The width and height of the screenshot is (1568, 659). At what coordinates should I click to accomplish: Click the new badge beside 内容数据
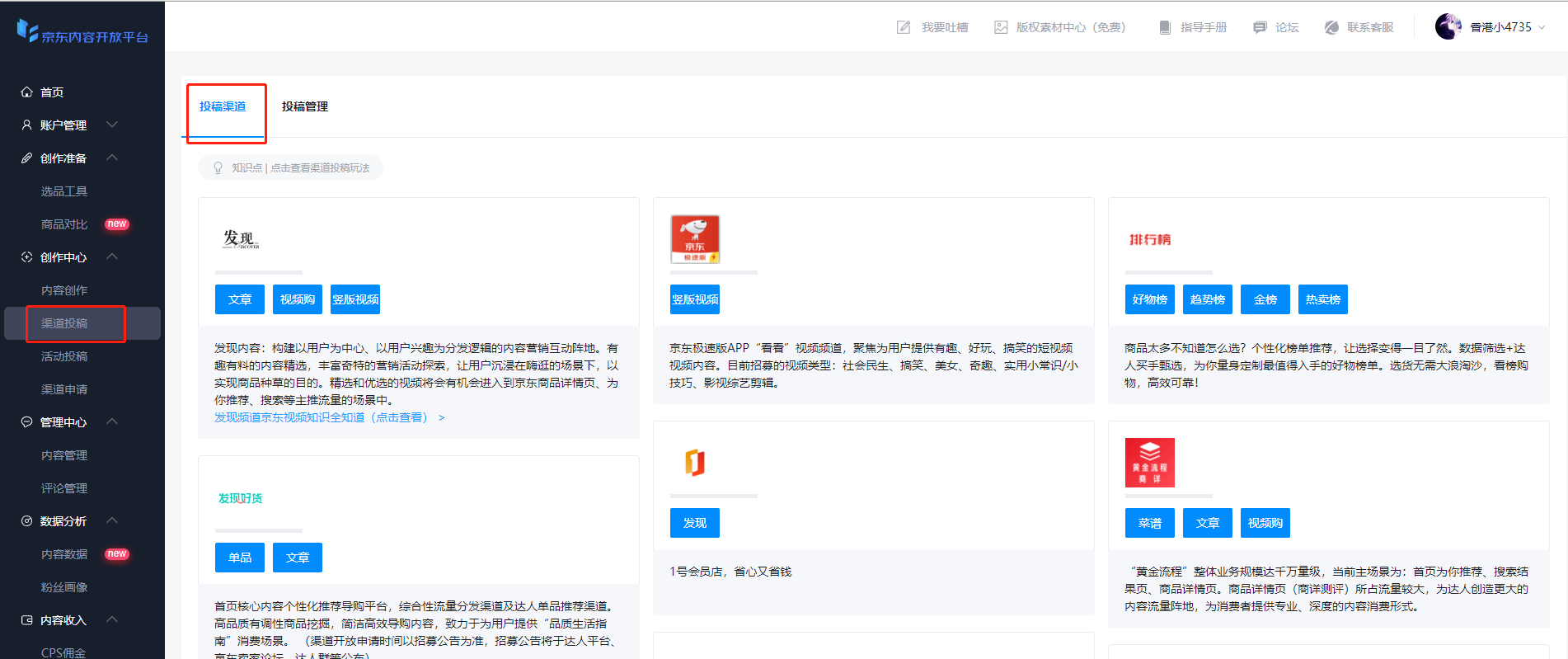click(x=117, y=554)
